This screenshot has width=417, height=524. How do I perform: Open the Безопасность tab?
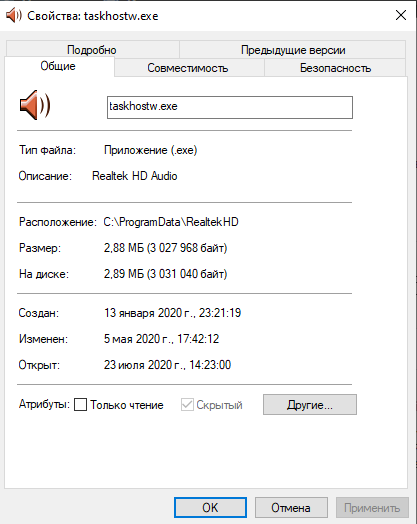coord(335,68)
